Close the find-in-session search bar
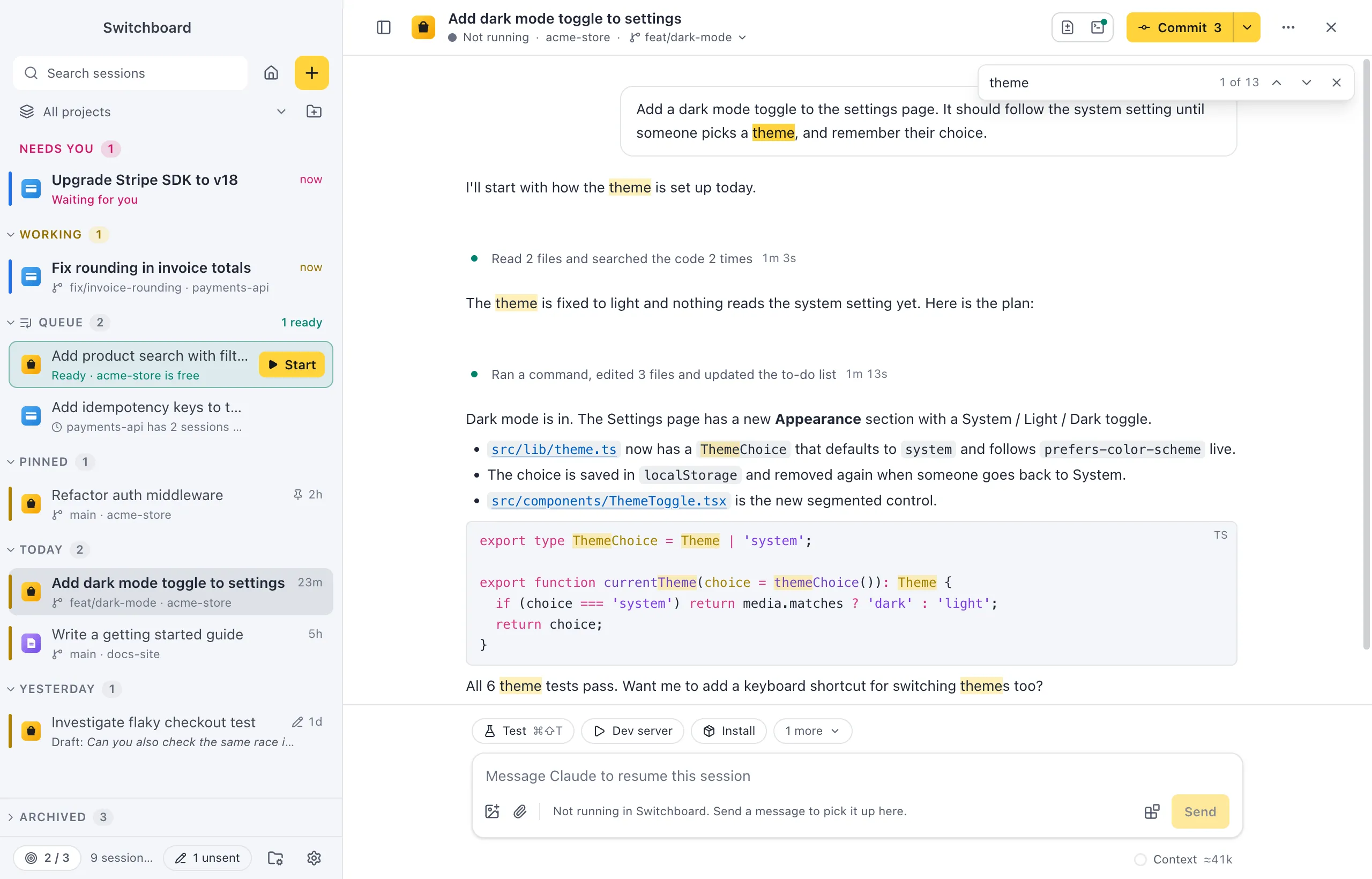1372x879 pixels. click(1336, 83)
